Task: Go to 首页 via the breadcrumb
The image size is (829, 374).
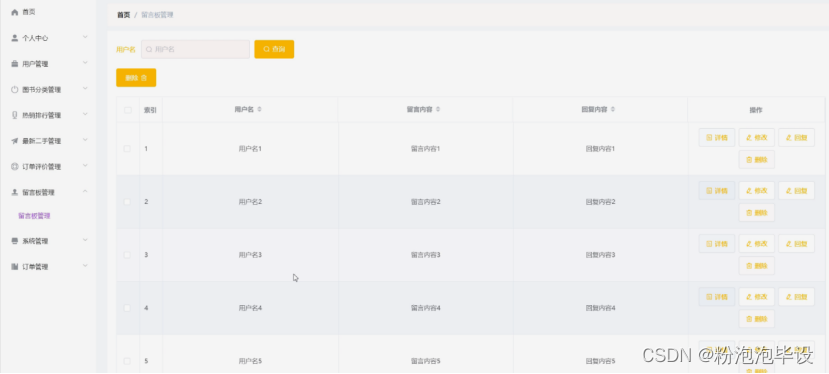Action: click(123, 15)
